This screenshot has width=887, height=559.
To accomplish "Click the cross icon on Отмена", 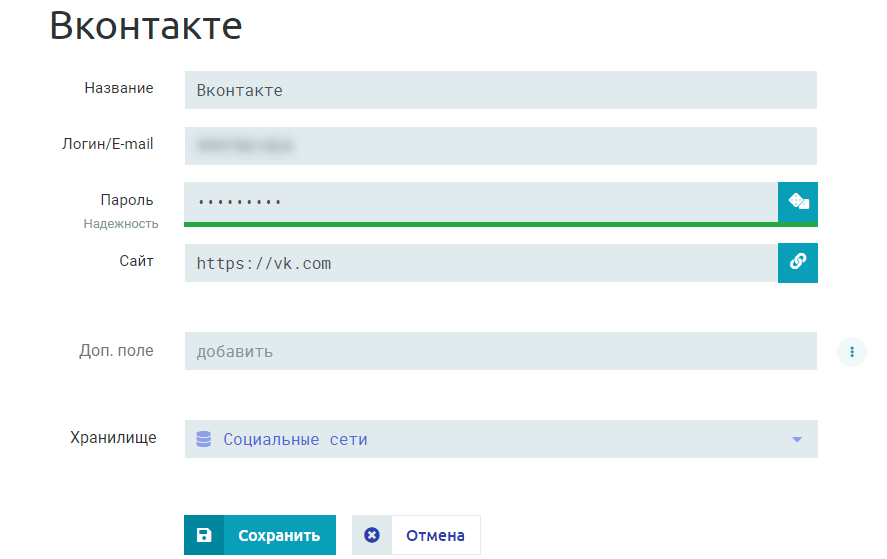I will coord(372,535).
